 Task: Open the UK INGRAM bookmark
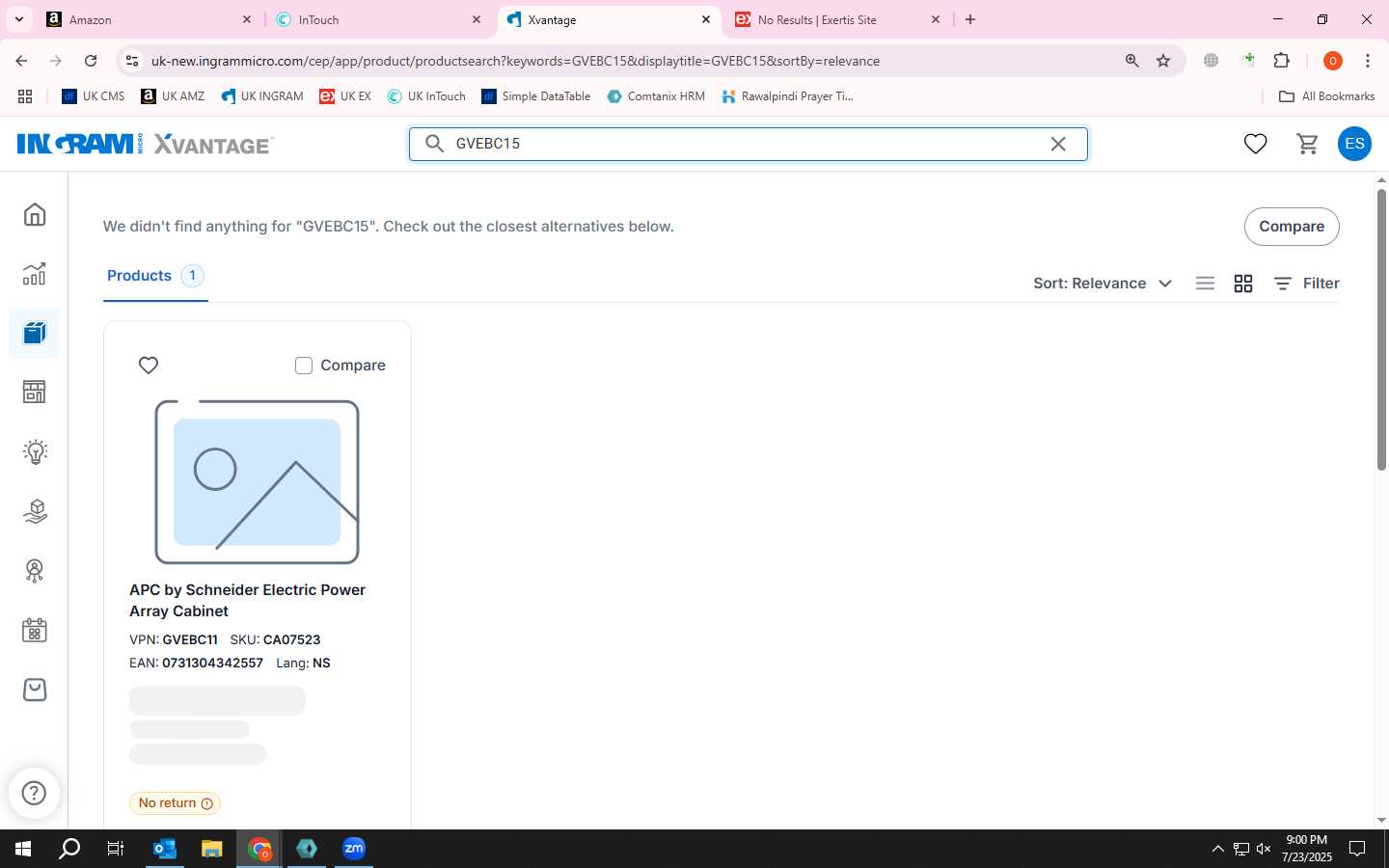[262, 96]
